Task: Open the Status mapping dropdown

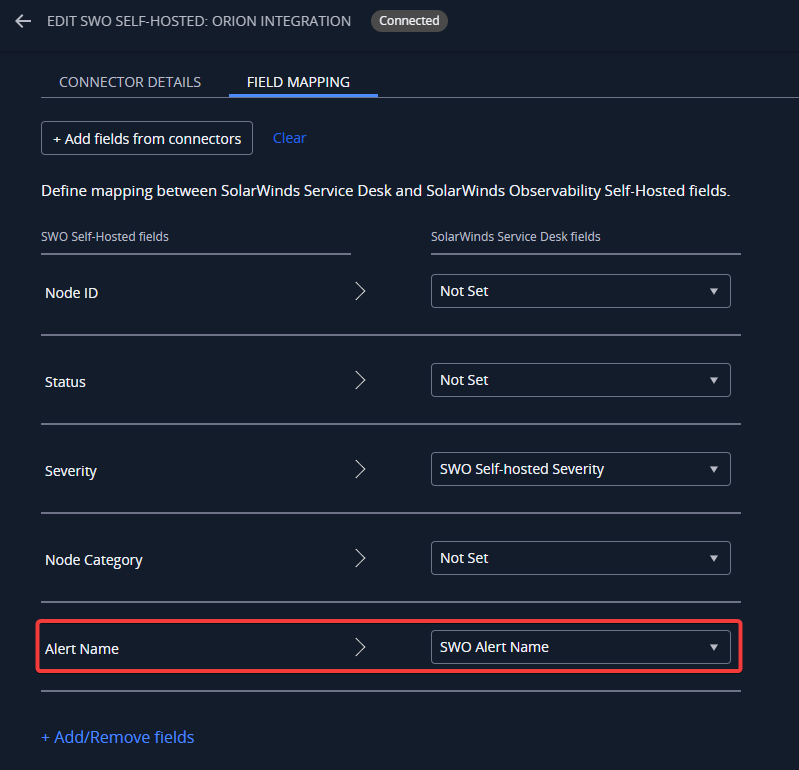Action: point(580,380)
